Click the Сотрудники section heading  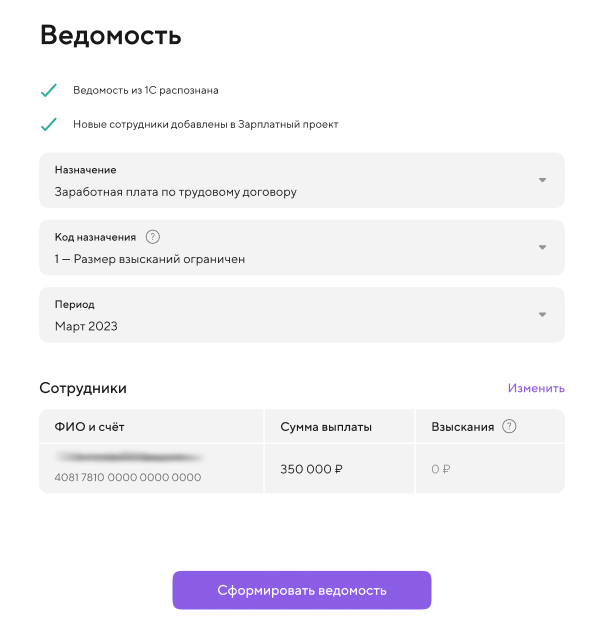tap(83, 388)
